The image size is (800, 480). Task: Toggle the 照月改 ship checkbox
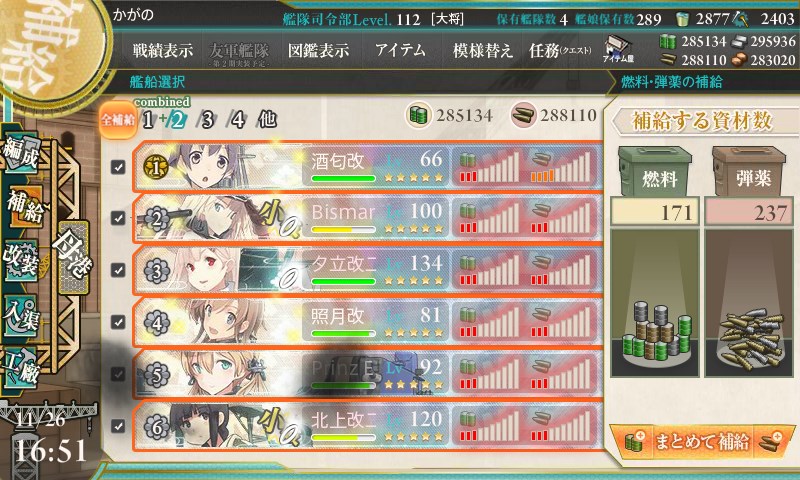[x=118, y=322]
